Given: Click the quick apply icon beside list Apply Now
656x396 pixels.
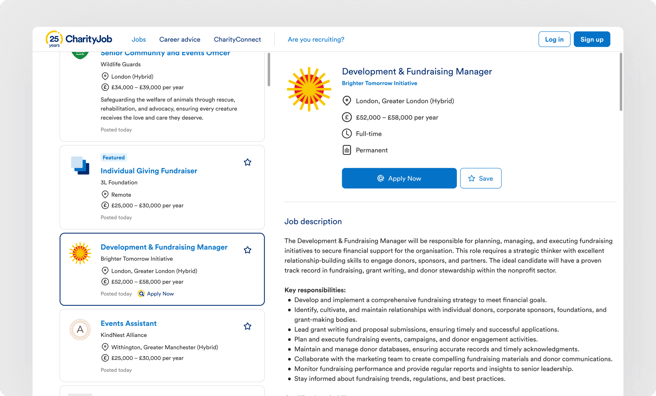Looking at the screenshot, I should [x=141, y=294].
